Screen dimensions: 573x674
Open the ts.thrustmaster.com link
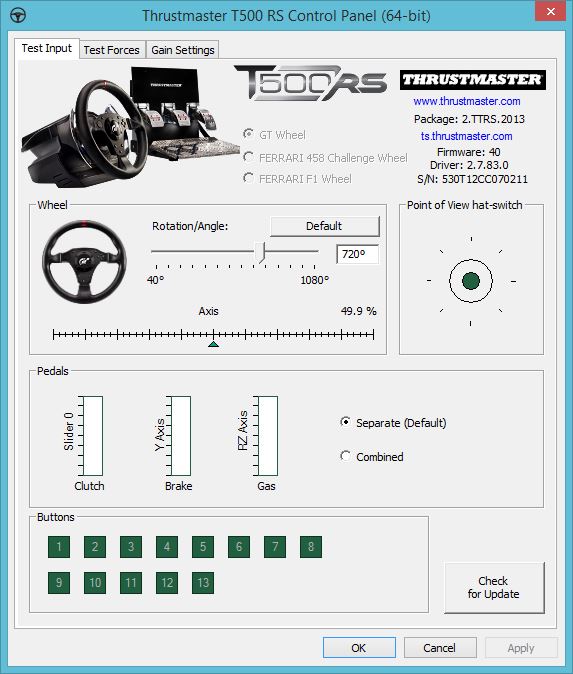[466, 136]
